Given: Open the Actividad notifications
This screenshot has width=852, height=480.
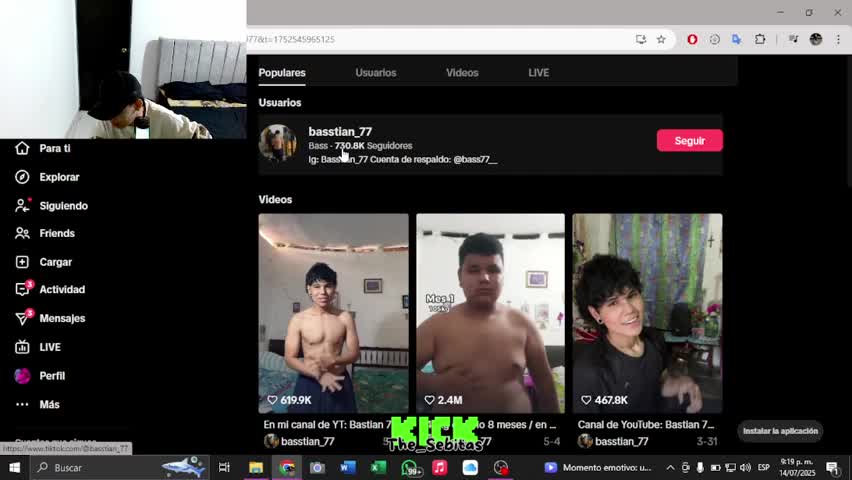Looking at the screenshot, I should (x=50, y=289).
